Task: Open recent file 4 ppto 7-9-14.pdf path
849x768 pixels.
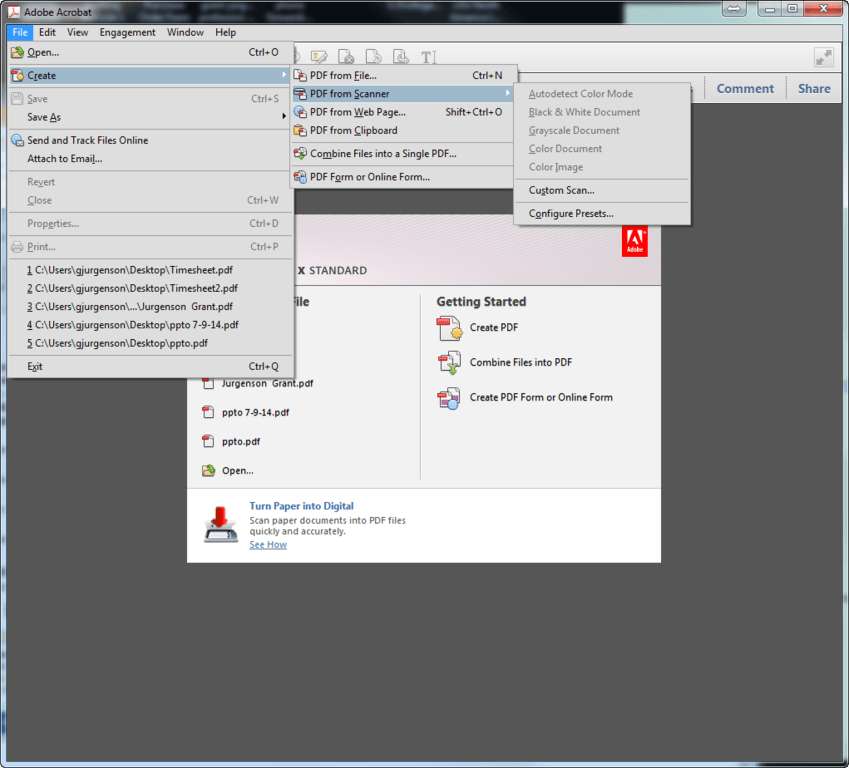Action: [150, 325]
